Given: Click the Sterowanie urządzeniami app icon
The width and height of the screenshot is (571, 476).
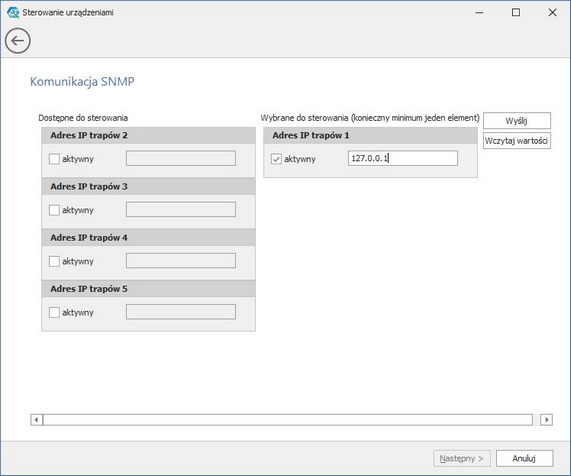Looking at the screenshot, I should 13,12.
